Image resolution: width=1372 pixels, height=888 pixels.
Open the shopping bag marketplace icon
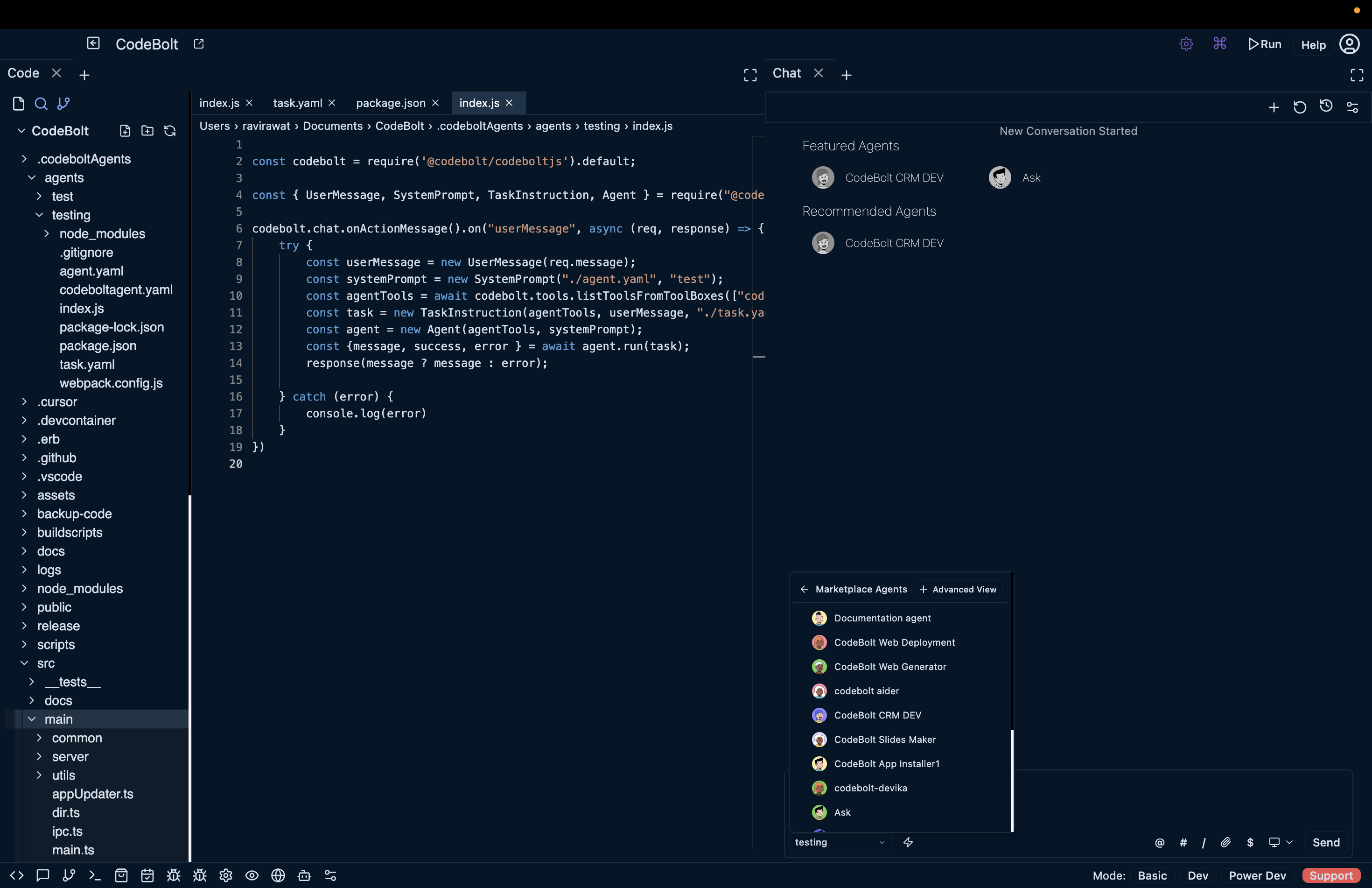(121, 875)
